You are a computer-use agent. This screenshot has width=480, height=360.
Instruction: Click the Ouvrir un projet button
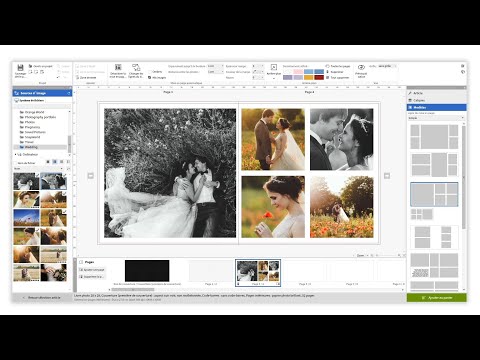(x=41, y=66)
